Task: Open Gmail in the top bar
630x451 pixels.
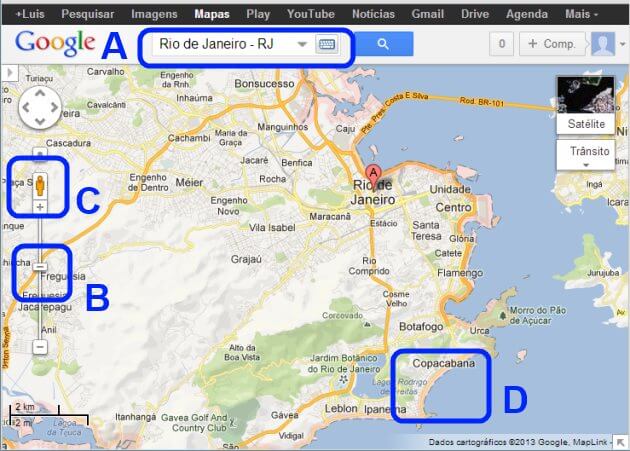Action: pyautogui.click(x=428, y=14)
